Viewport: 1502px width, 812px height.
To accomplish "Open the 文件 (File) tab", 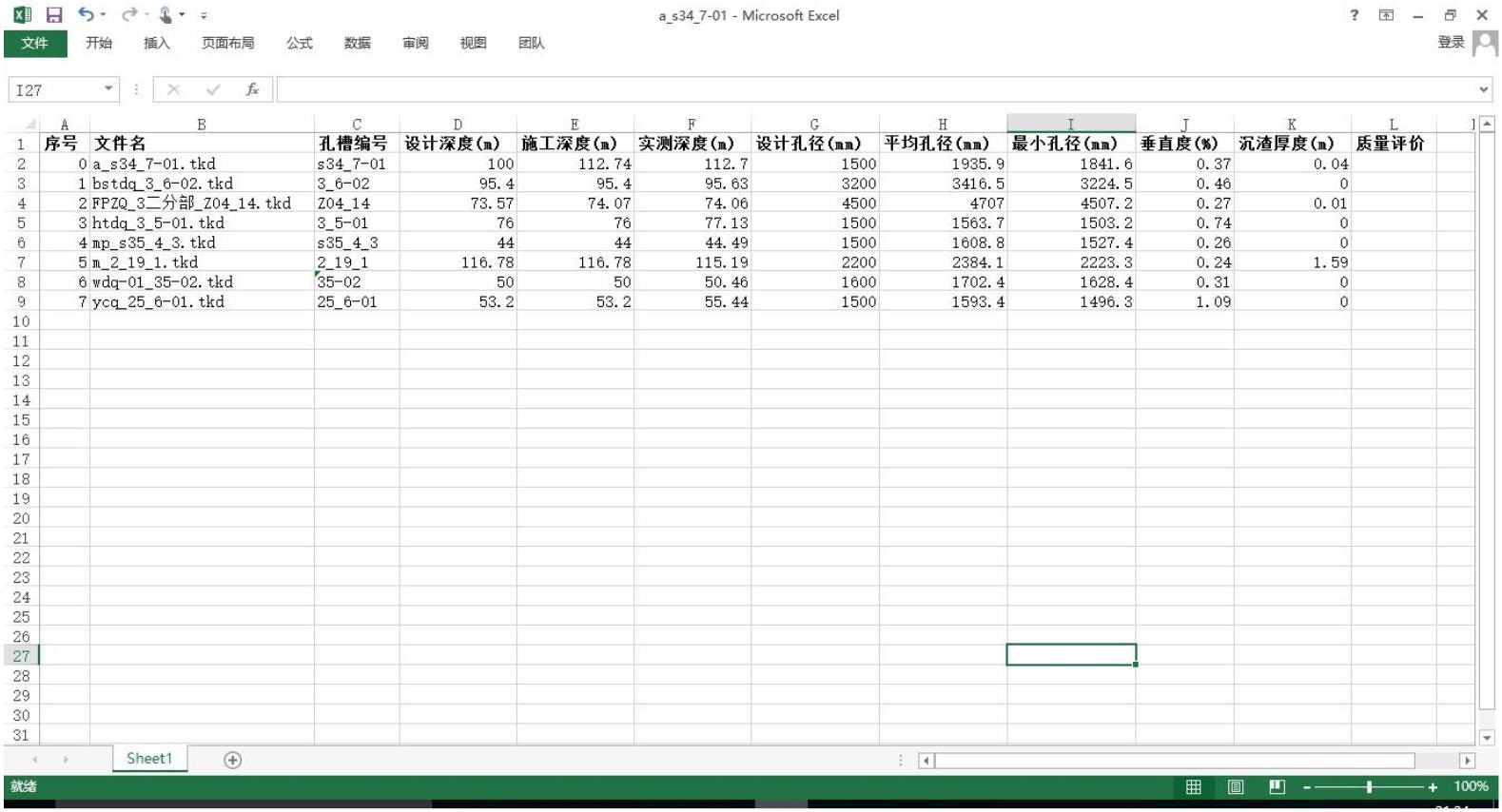I will tap(35, 43).
